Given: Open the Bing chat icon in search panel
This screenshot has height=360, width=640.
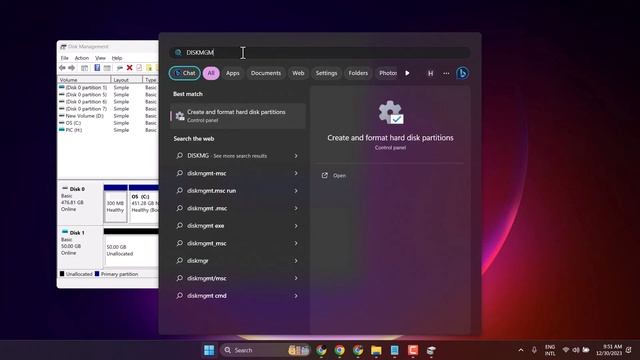Looking at the screenshot, I should click(462, 73).
